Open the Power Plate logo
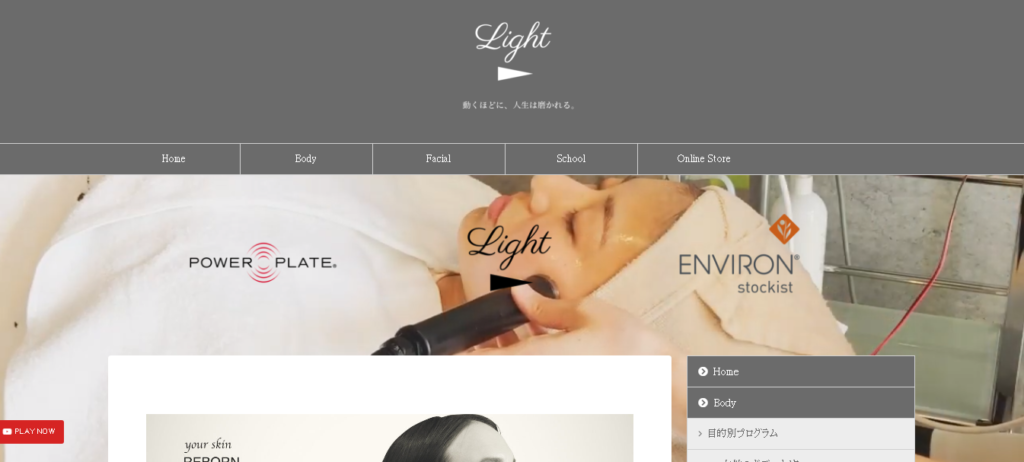The image size is (1024, 462). [x=263, y=263]
